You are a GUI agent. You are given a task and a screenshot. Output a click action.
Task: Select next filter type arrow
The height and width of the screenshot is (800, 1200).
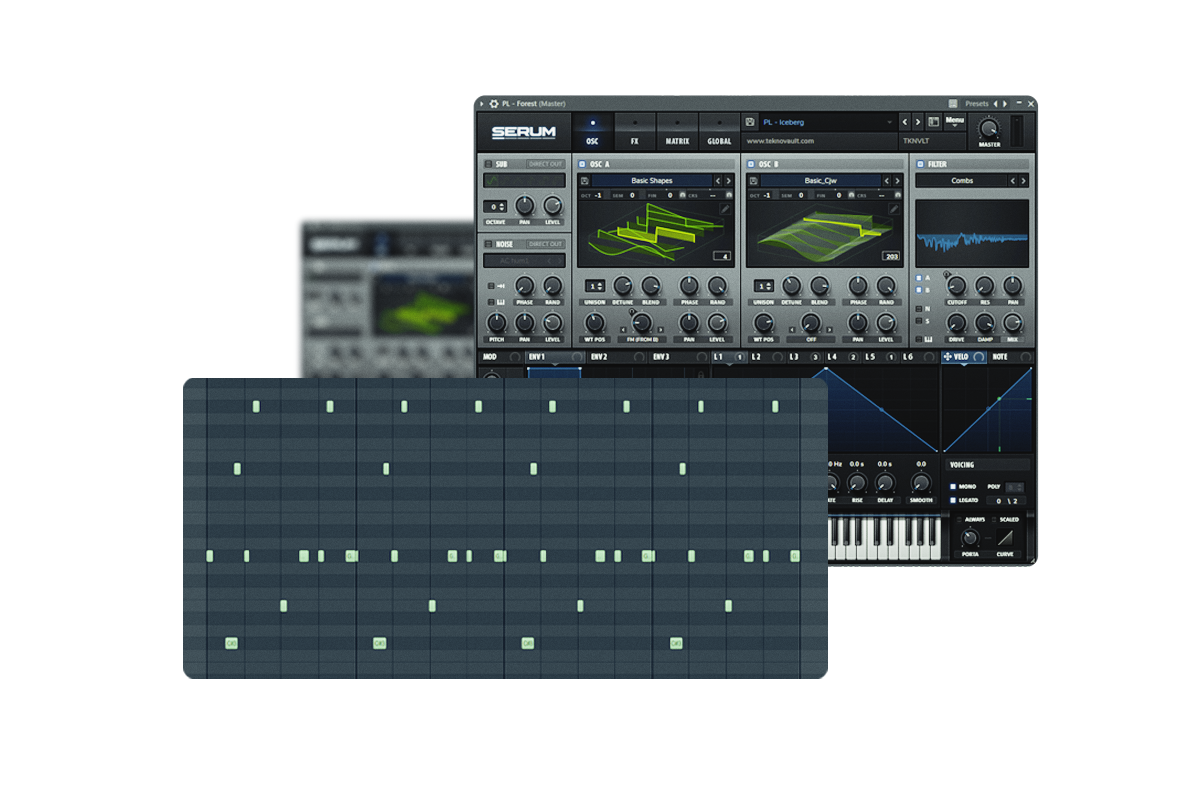pos(1023,181)
